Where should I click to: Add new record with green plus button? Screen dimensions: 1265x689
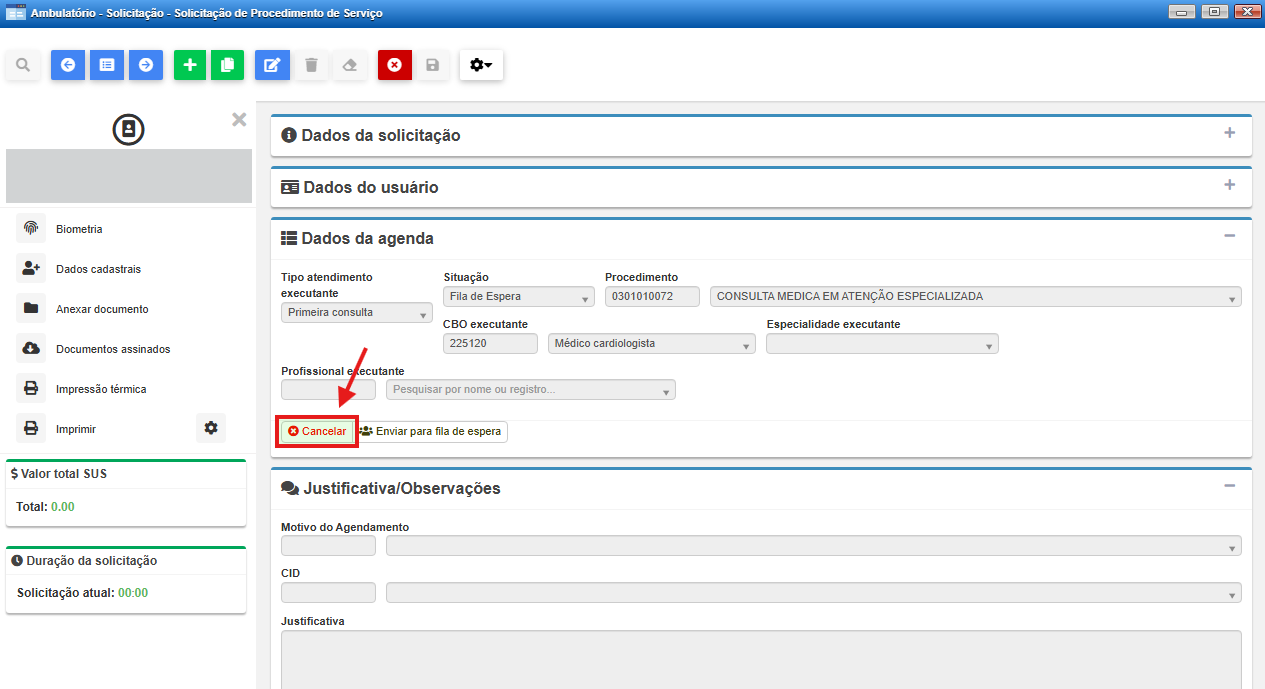[x=190, y=65]
